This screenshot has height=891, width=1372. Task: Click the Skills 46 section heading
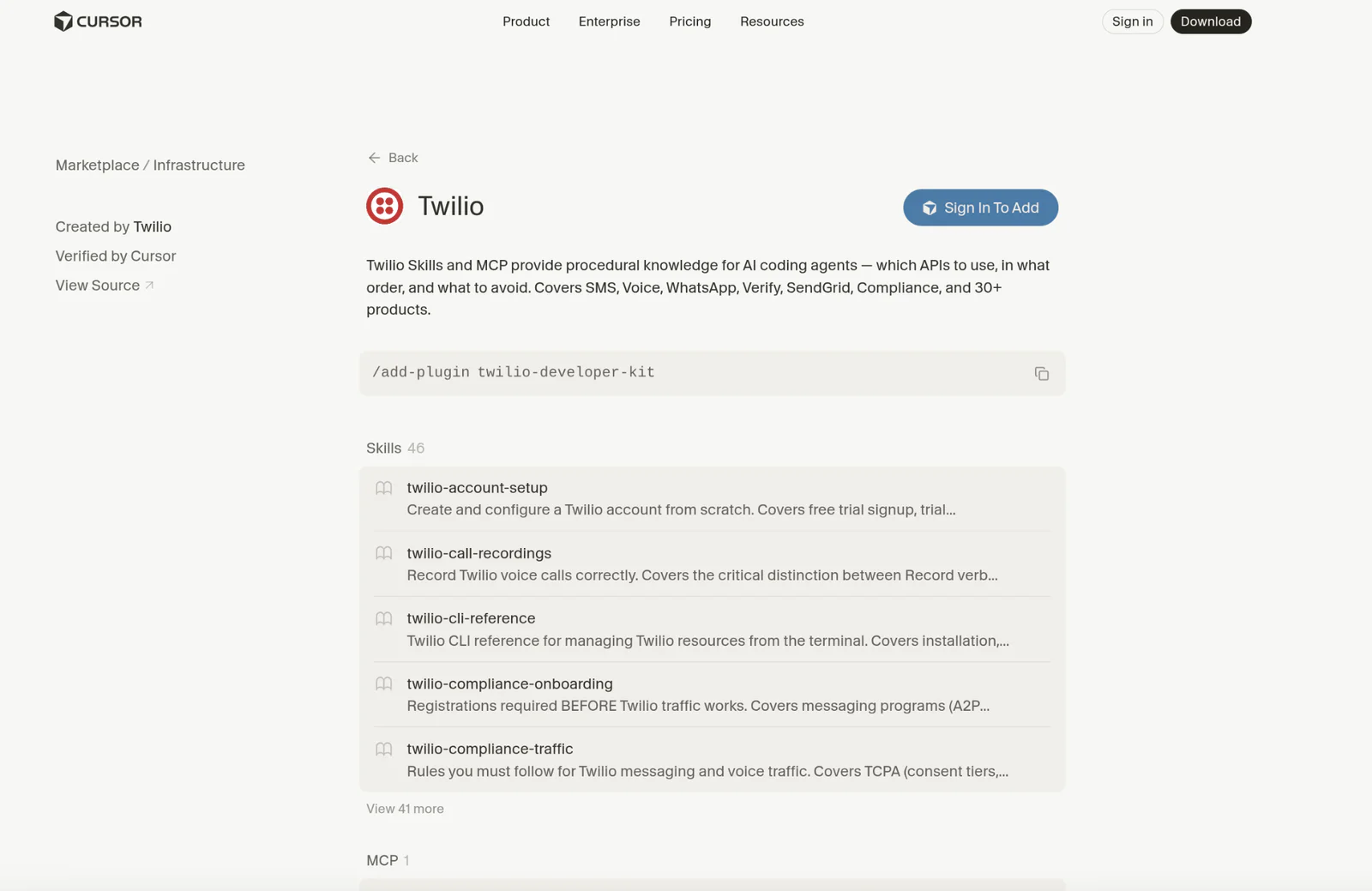(x=395, y=448)
